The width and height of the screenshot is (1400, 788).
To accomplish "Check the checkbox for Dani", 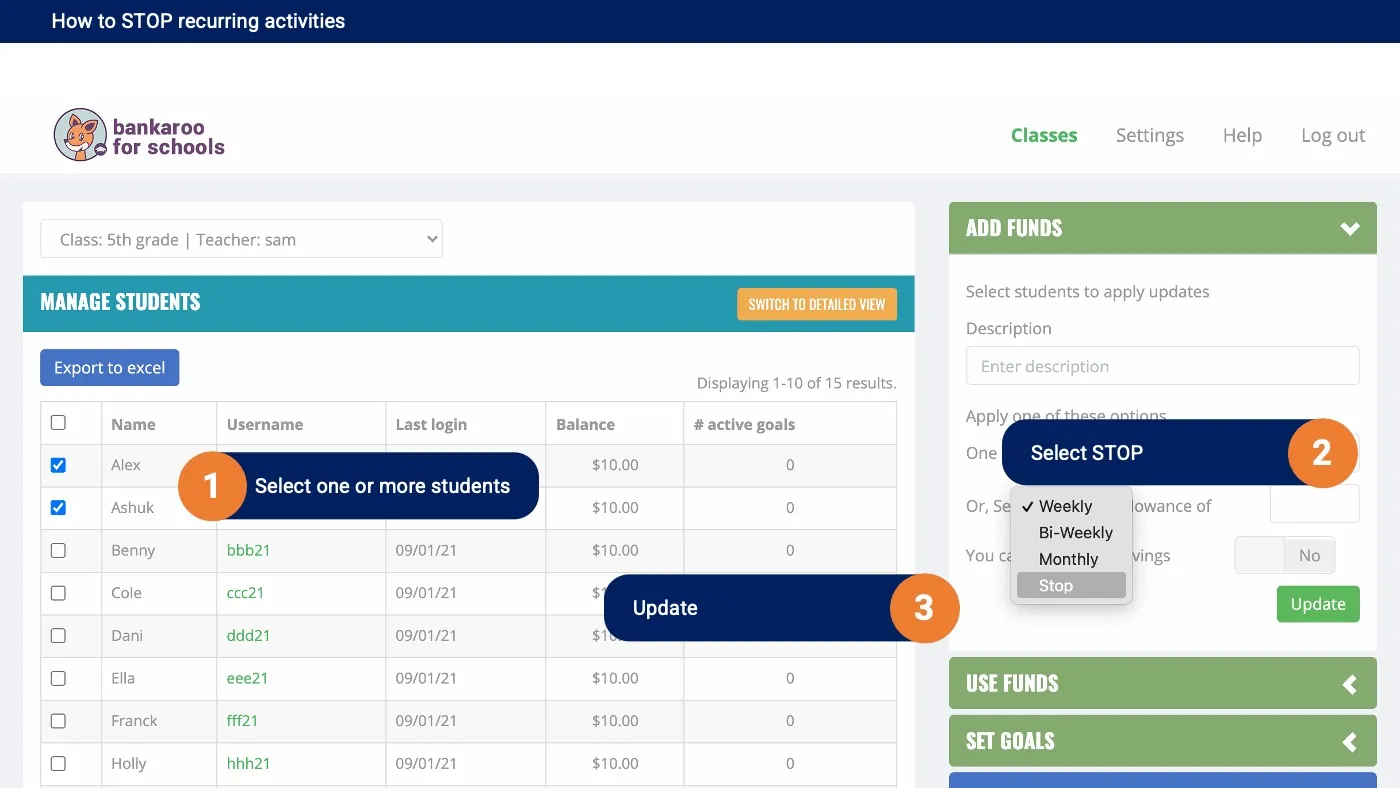I will point(58,635).
